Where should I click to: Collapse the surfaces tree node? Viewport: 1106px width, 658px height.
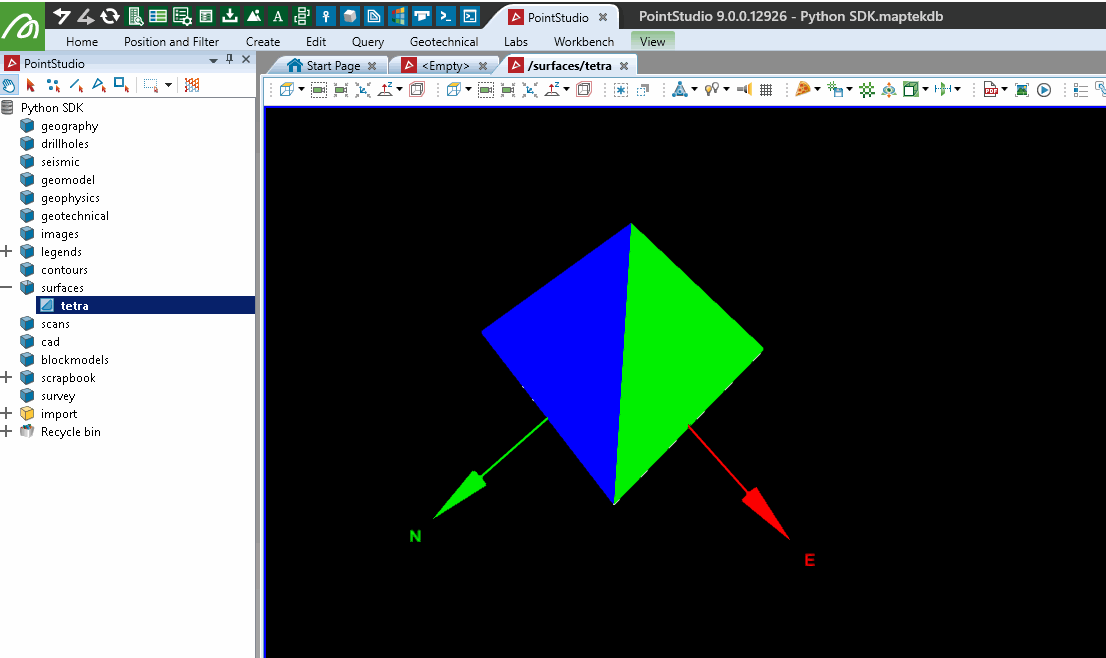point(7,288)
